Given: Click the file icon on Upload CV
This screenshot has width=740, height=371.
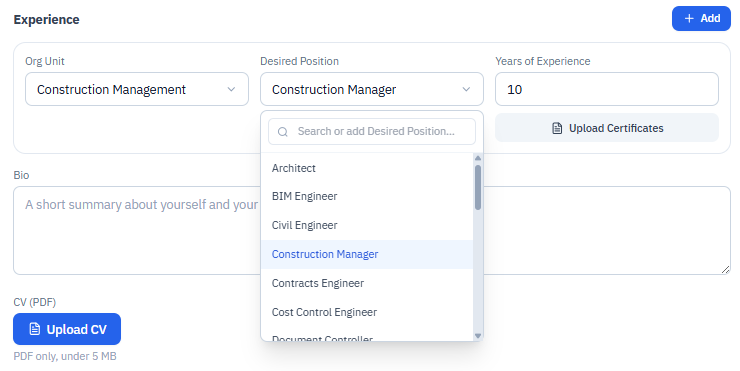Looking at the screenshot, I should [34, 329].
